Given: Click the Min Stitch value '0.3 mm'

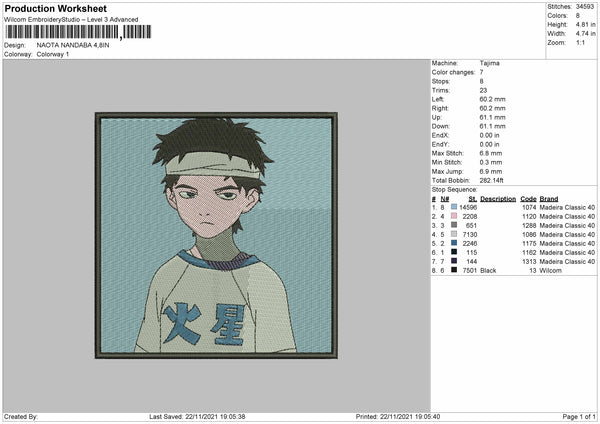Looking at the screenshot, I should pyautogui.click(x=491, y=163).
